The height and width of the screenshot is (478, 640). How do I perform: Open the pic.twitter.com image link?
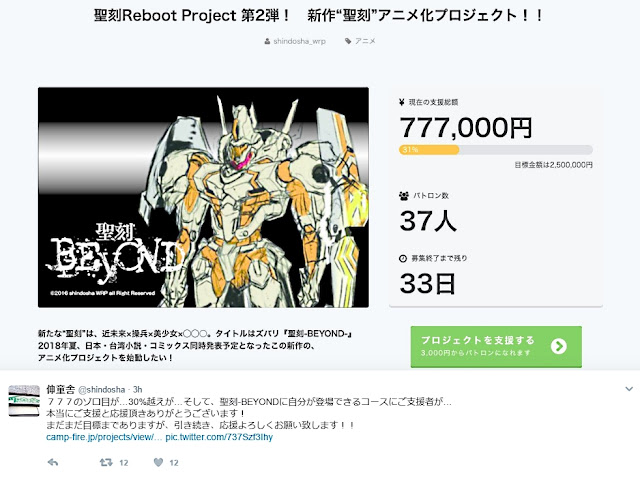coord(219,437)
